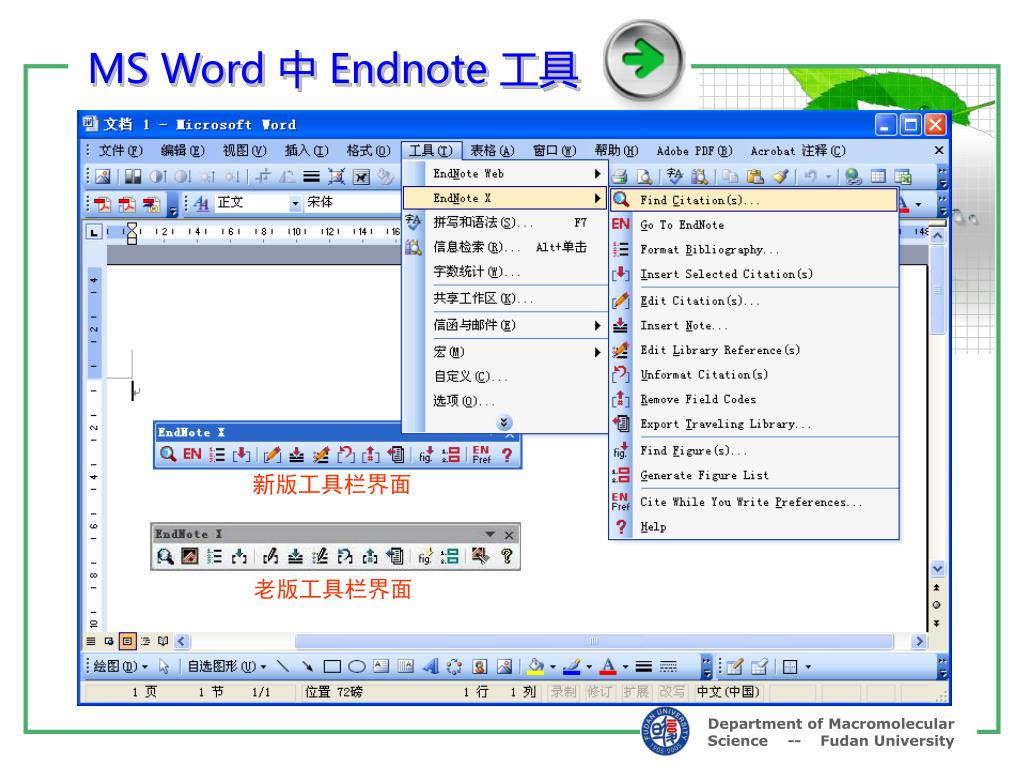Expand 宏(M) submenu

click(x=505, y=352)
